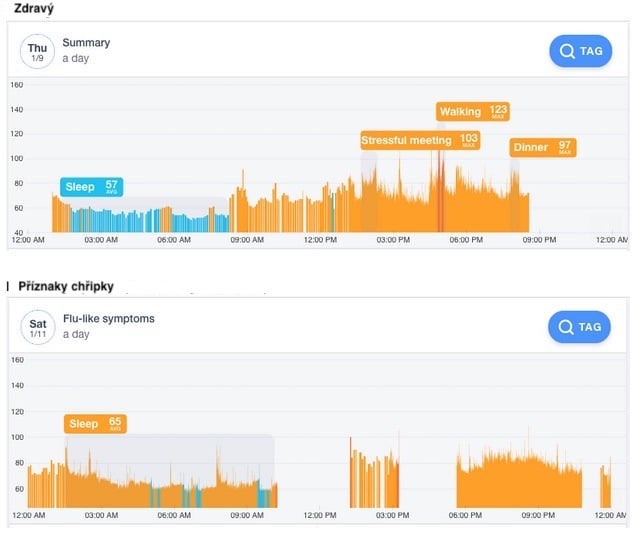Click the 09:00 AM label on Thursday chart
This screenshot has width=642, height=535.
247,240
